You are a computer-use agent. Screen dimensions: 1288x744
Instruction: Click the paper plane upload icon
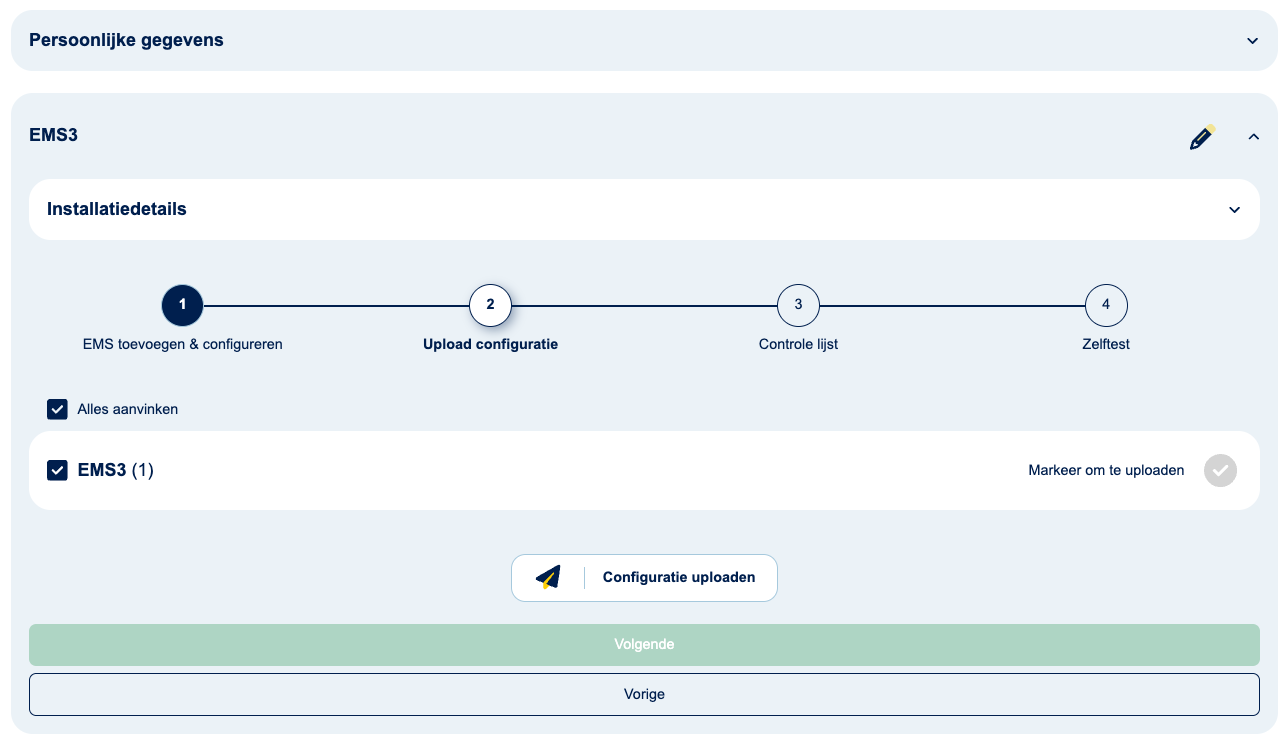(548, 578)
